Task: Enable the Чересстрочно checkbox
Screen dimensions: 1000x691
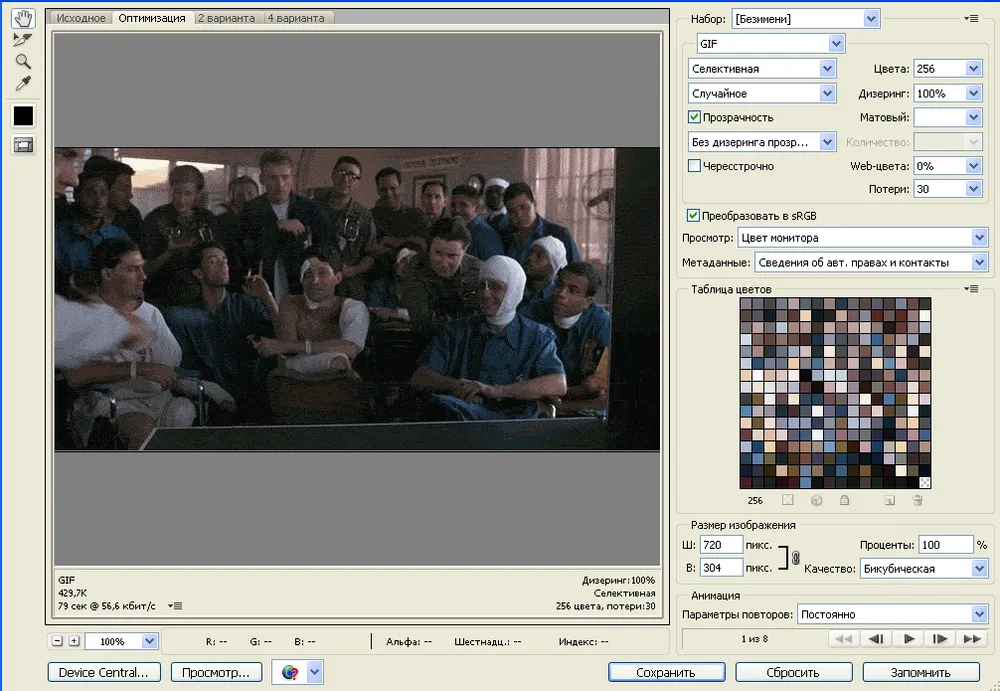Action: click(x=695, y=166)
